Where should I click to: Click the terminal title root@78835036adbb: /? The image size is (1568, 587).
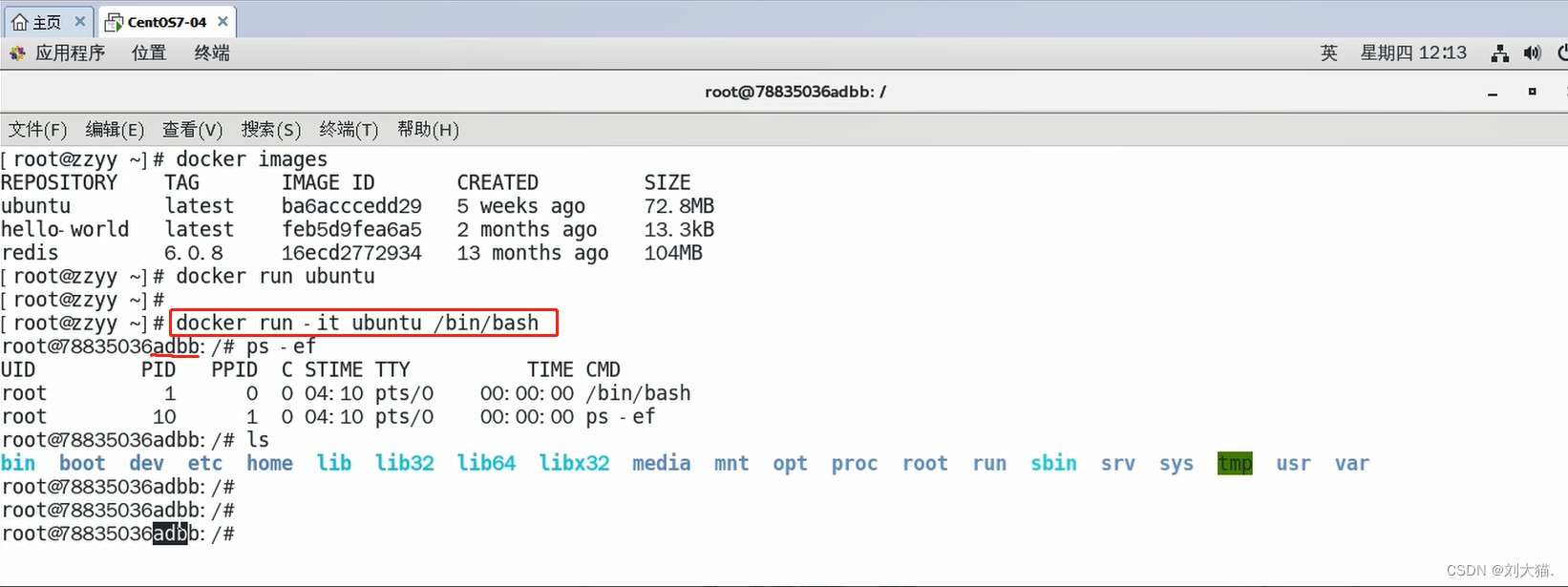(x=795, y=92)
